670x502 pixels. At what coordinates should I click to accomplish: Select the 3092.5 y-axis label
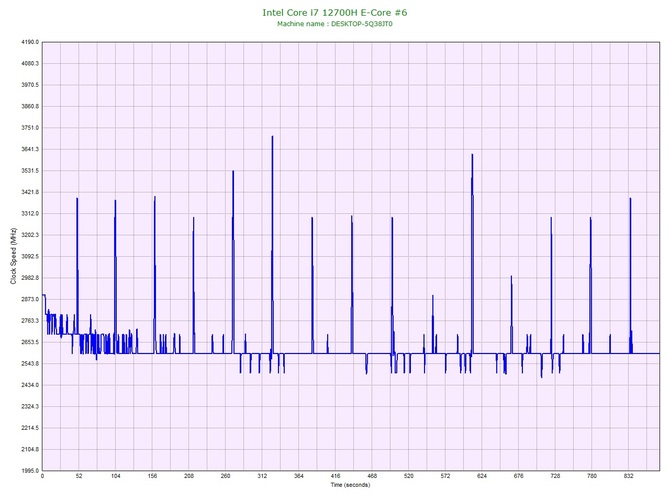(30, 256)
